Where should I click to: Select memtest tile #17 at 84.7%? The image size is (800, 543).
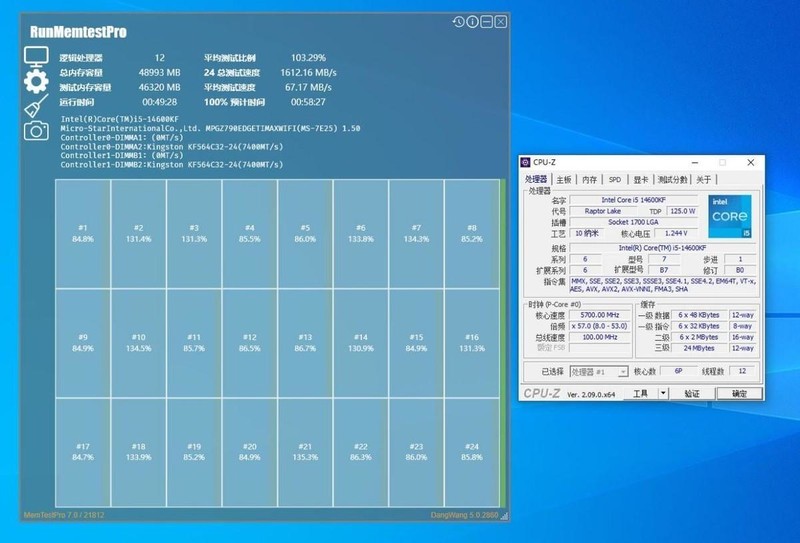click(83, 452)
